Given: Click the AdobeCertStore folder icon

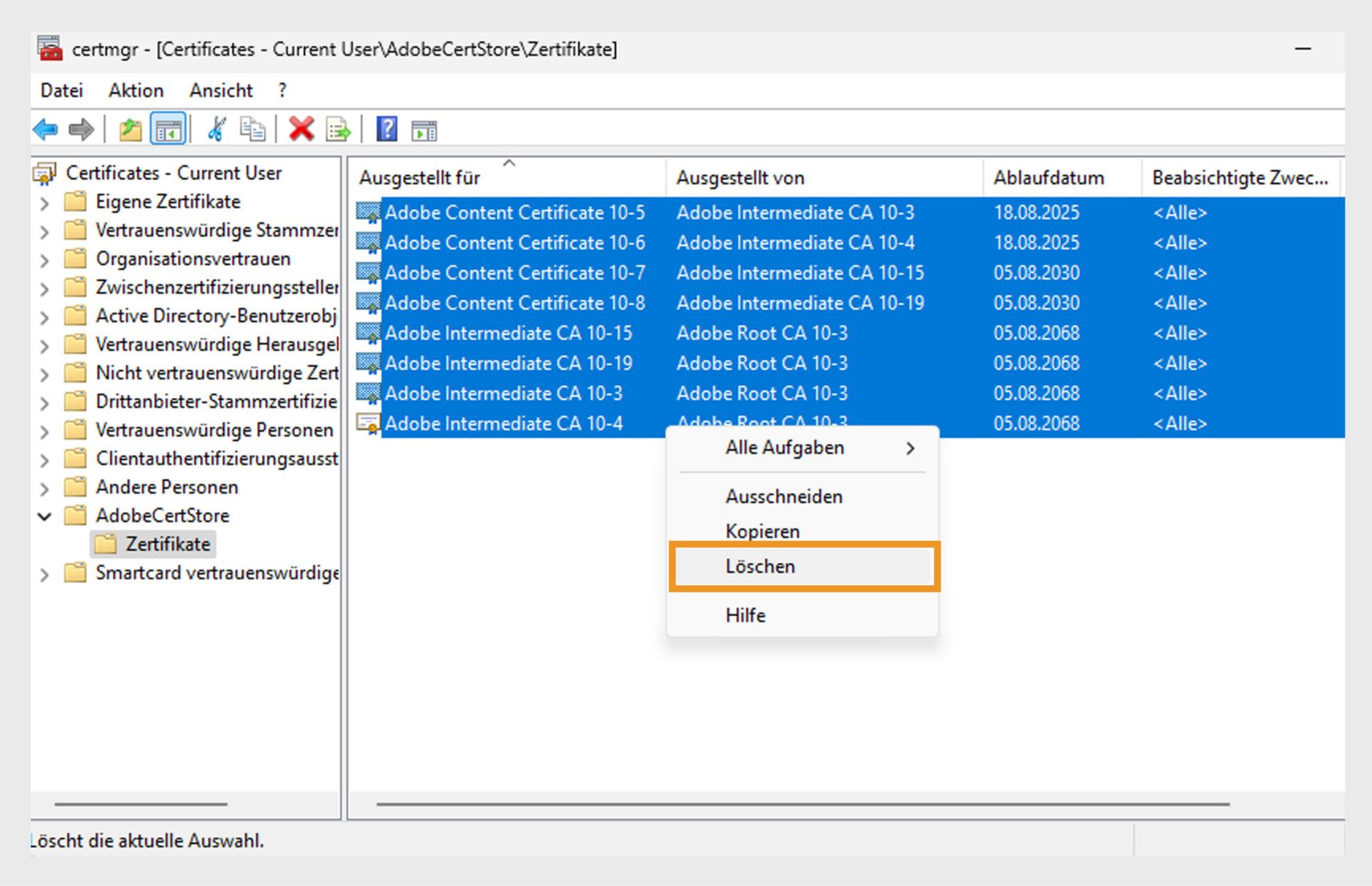Looking at the screenshot, I should tap(75, 515).
